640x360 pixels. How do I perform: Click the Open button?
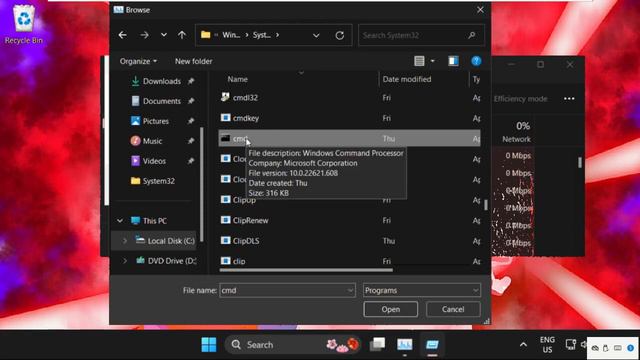[391, 309]
